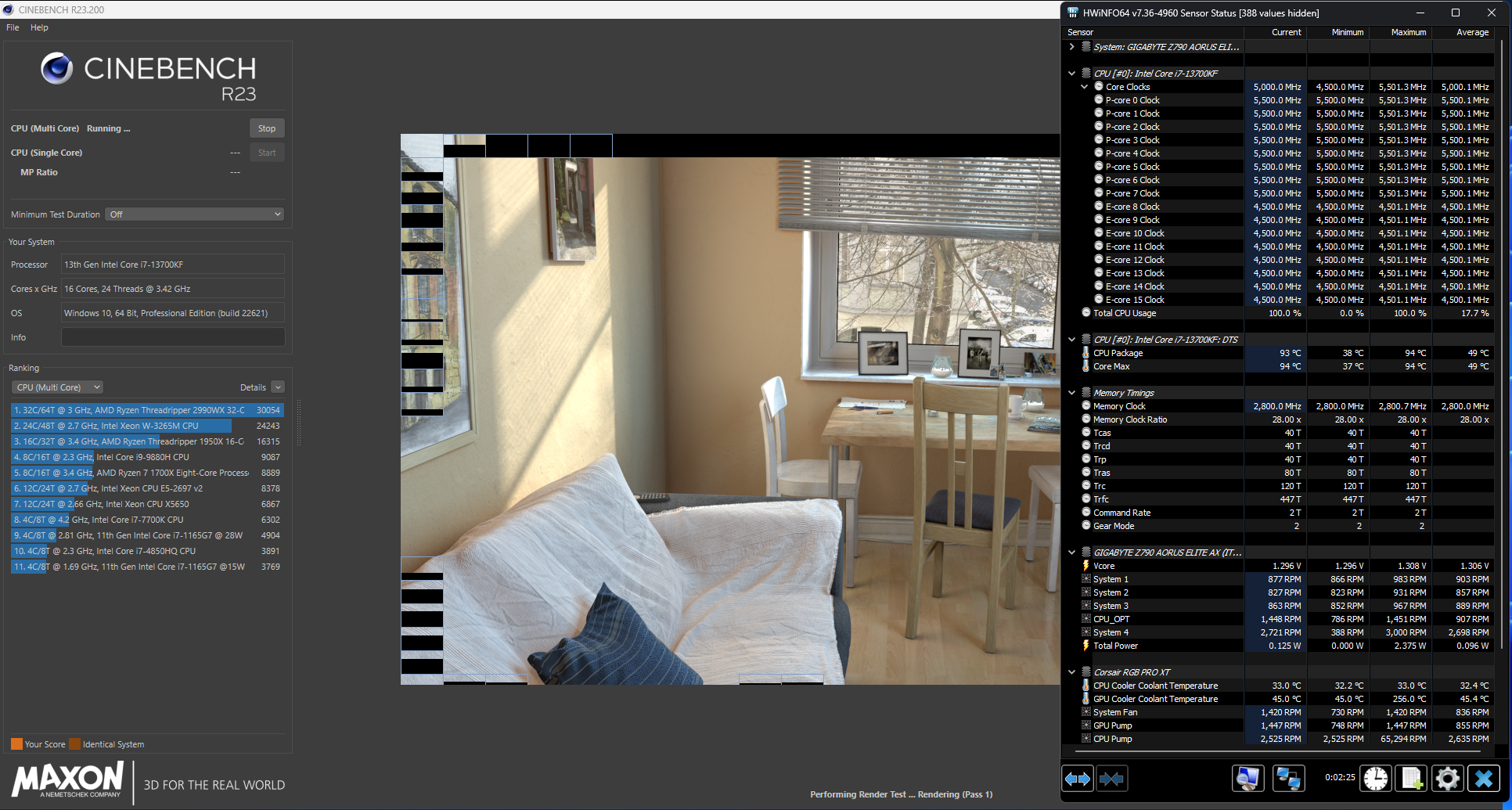Image resolution: width=1512 pixels, height=810 pixels.
Task: Select the Intel Xeon W-3265M ranking entry
Action: click(x=147, y=426)
